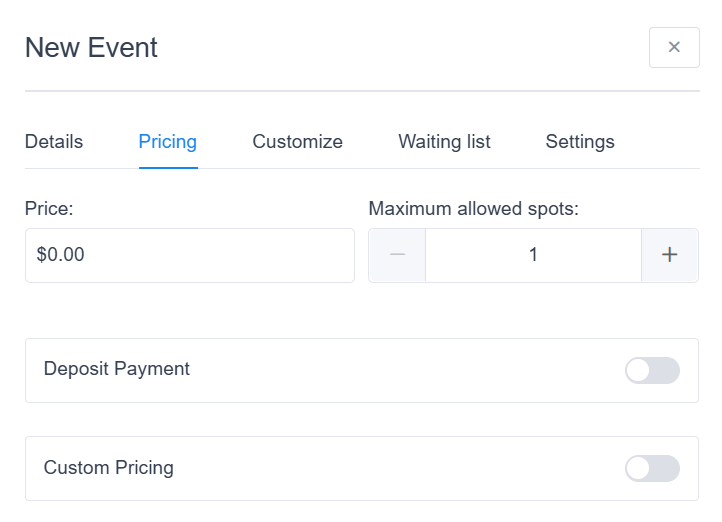Open the Customize tab

[x=297, y=142]
